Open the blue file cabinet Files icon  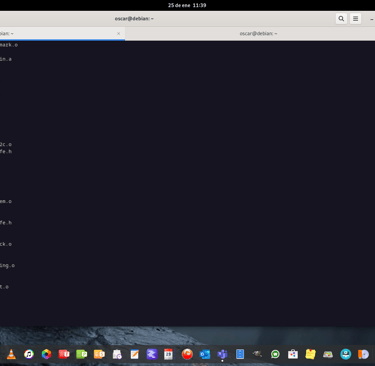[240, 354]
